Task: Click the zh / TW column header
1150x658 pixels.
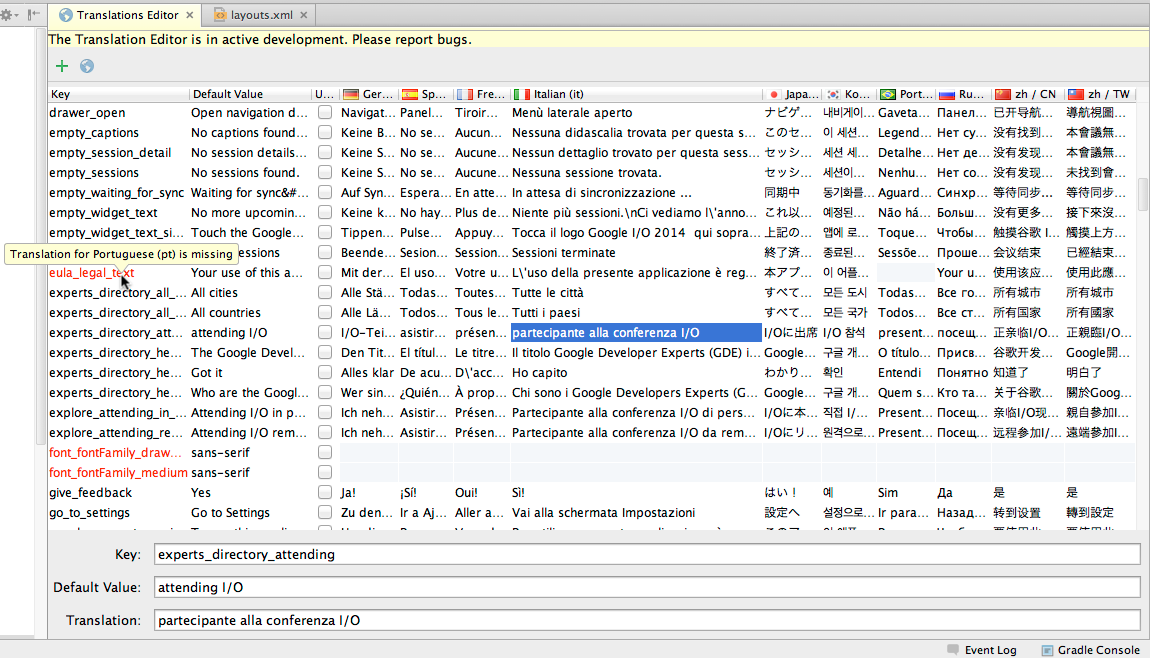Action: pos(1099,94)
